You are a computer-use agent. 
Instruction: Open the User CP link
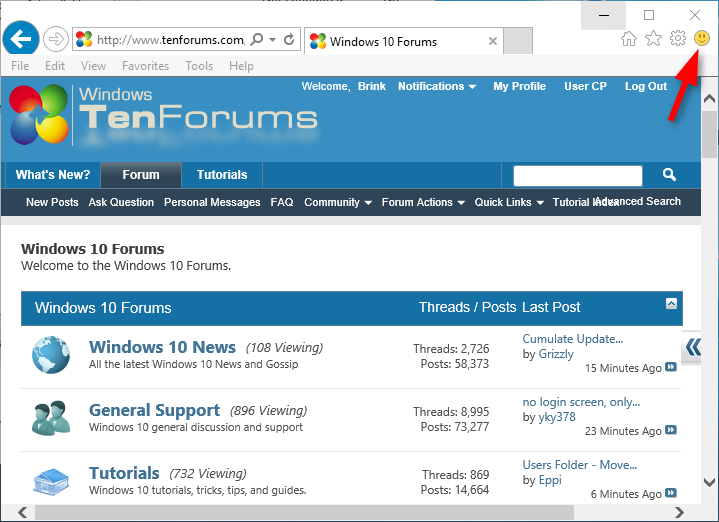[585, 86]
